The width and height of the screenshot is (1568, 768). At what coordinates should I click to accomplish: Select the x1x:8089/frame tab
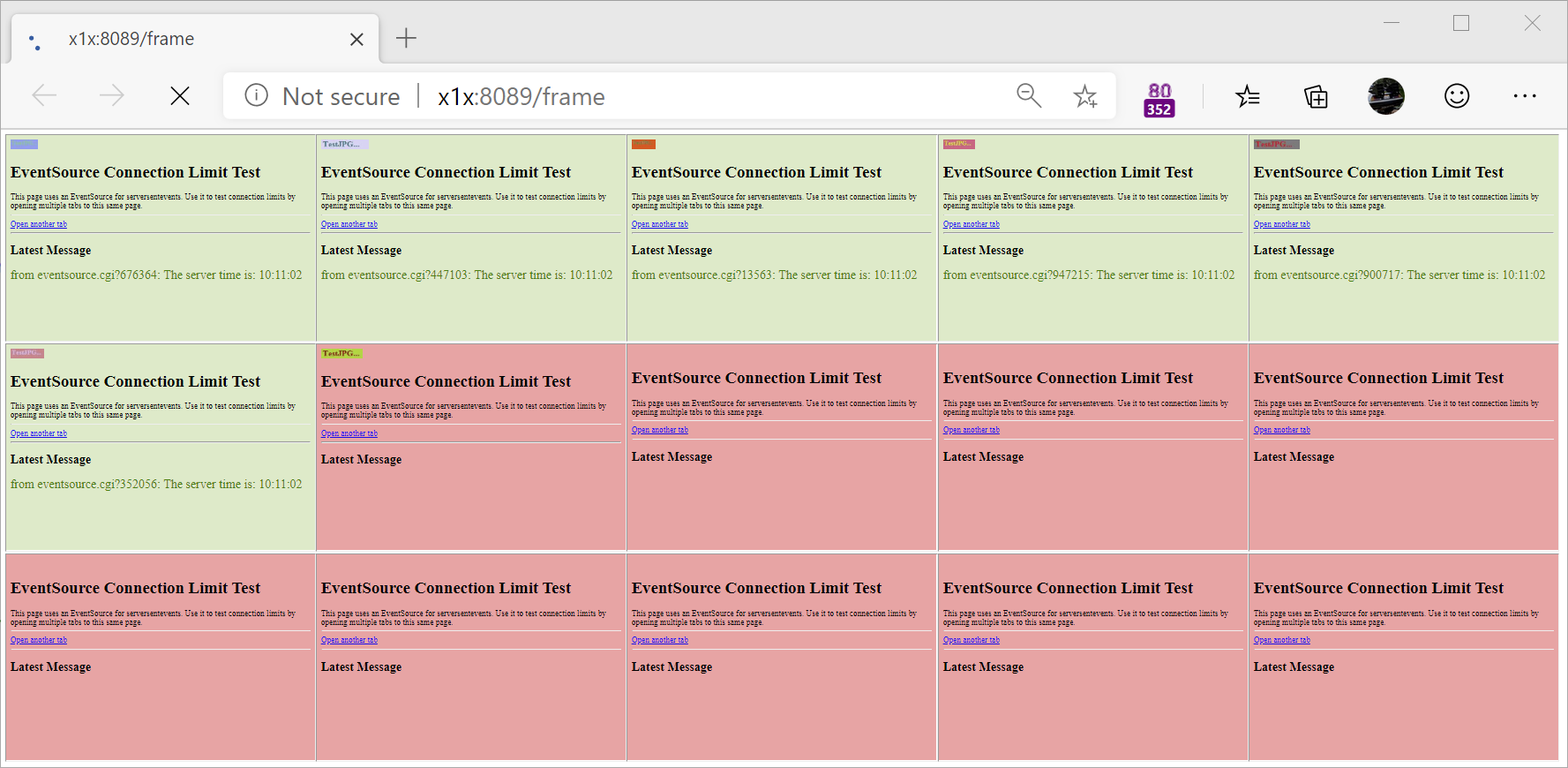pyautogui.click(x=176, y=39)
